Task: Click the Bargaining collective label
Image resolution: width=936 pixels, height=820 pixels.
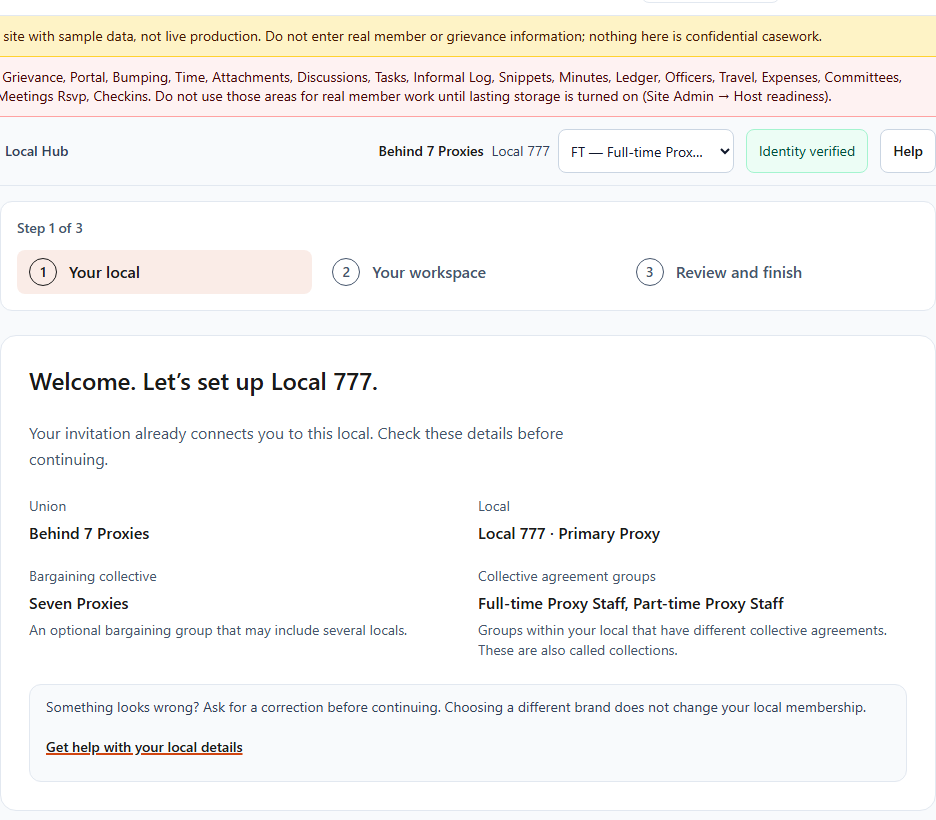Action: pos(93,577)
